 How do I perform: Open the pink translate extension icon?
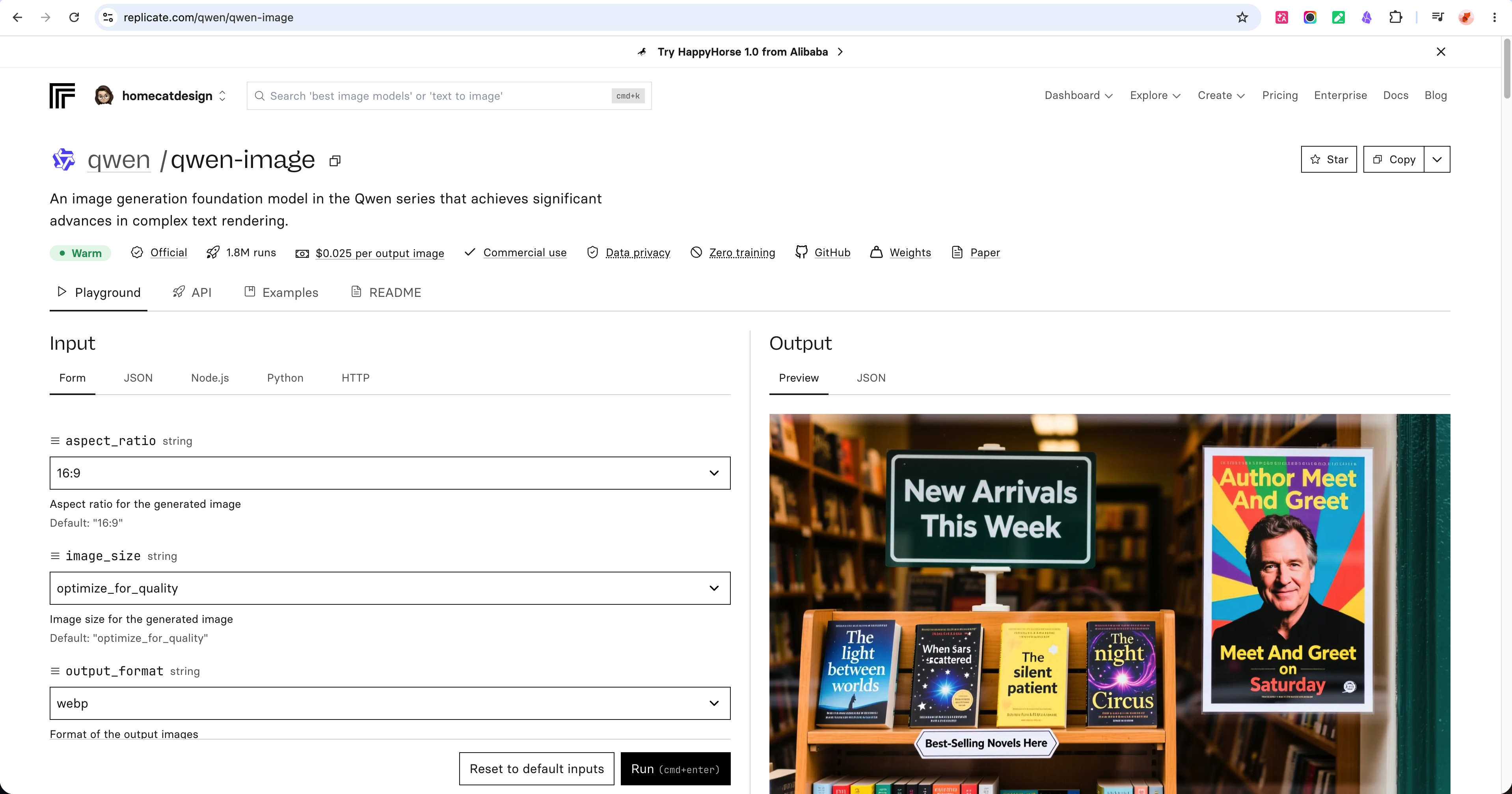click(x=1281, y=18)
